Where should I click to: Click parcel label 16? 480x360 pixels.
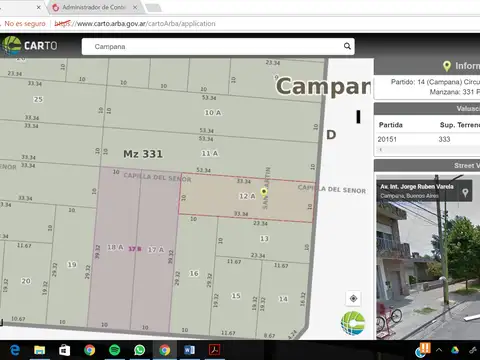tap(194, 273)
